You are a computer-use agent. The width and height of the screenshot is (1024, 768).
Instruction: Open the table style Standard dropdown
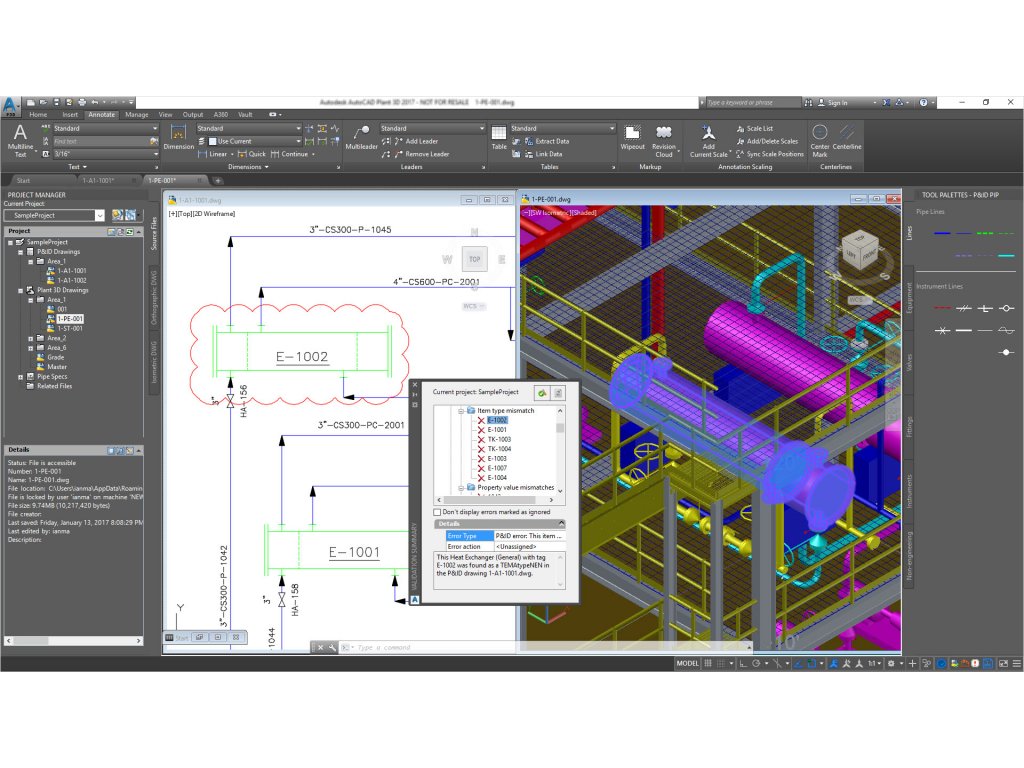click(x=562, y=129)
